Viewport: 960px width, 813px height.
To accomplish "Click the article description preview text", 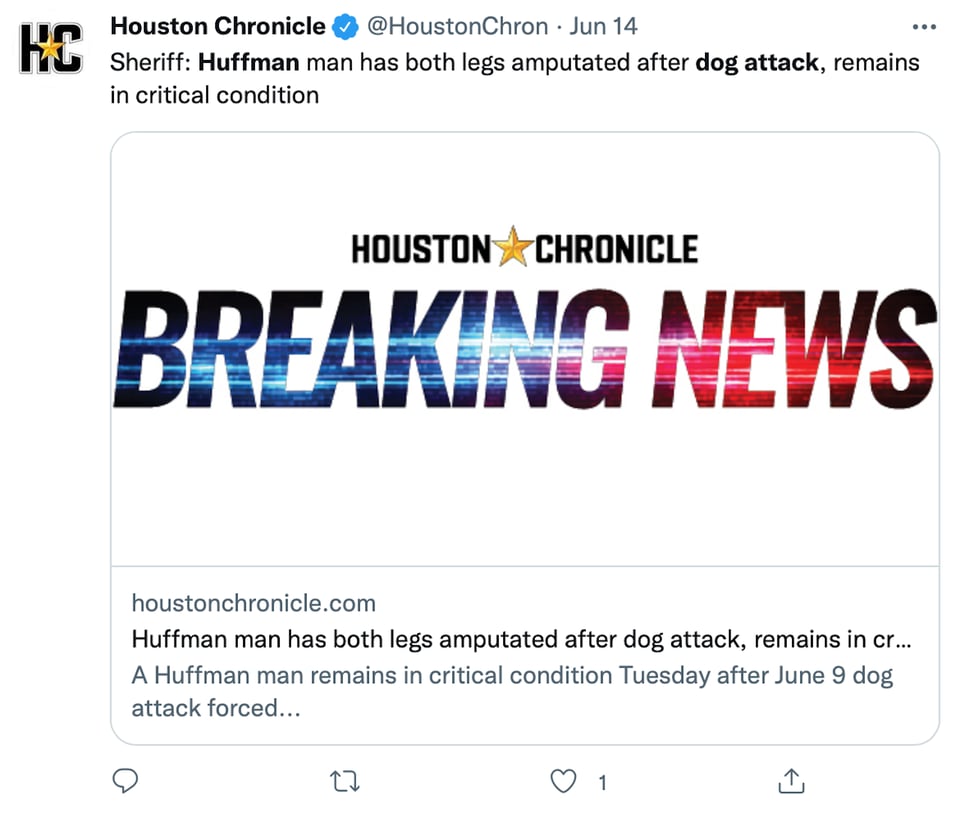I will (512, 692).
